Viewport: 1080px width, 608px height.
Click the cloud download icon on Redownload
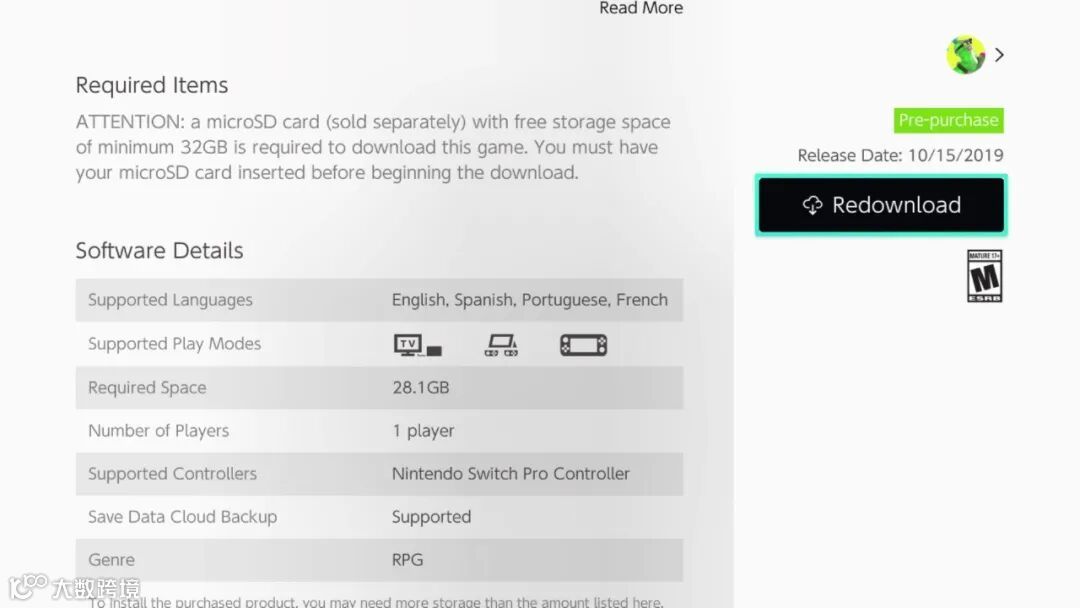point(813,205)
